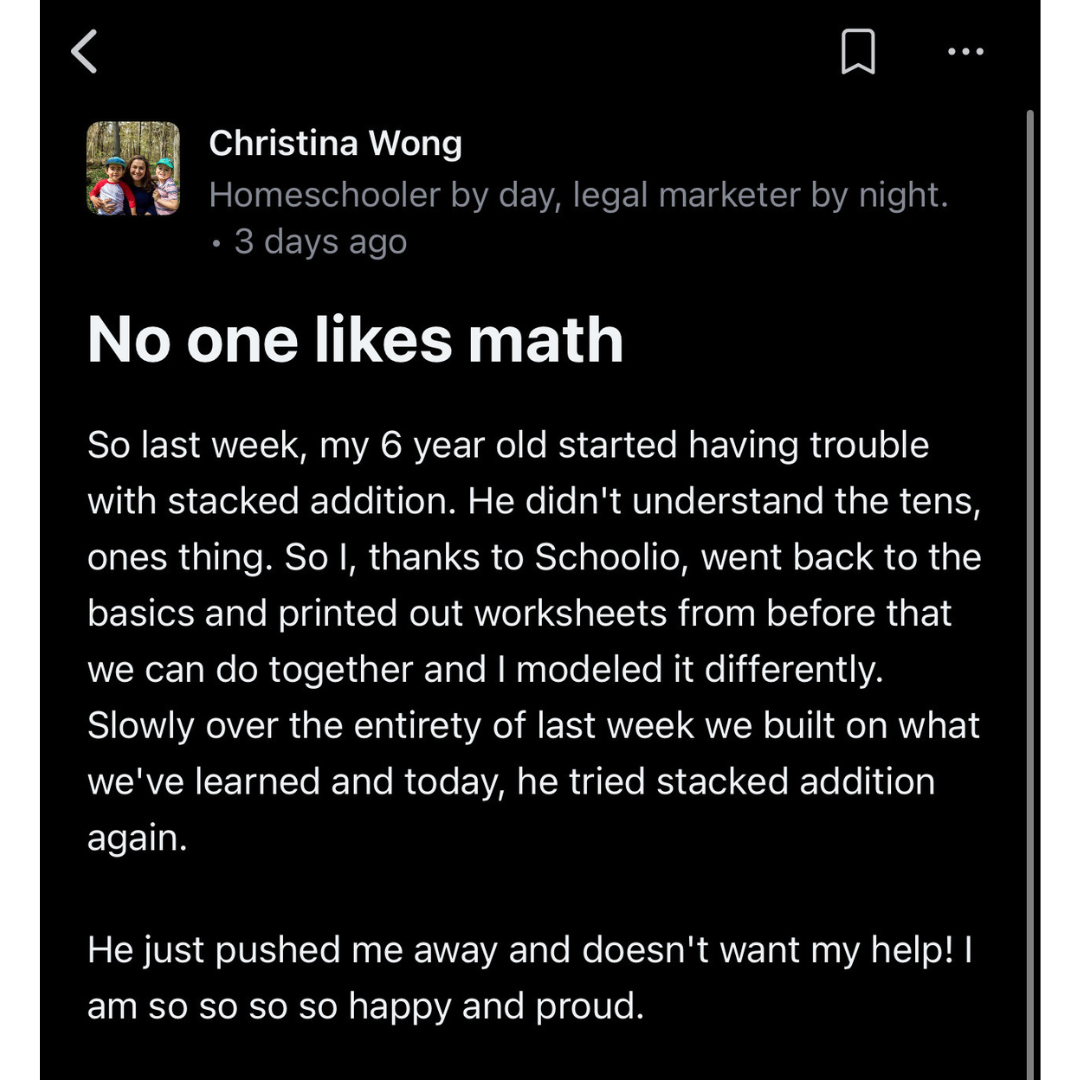The image size is (1080, 1080).
Task: Open Christina Wong's profile photo
Action: tap(133, 169)
